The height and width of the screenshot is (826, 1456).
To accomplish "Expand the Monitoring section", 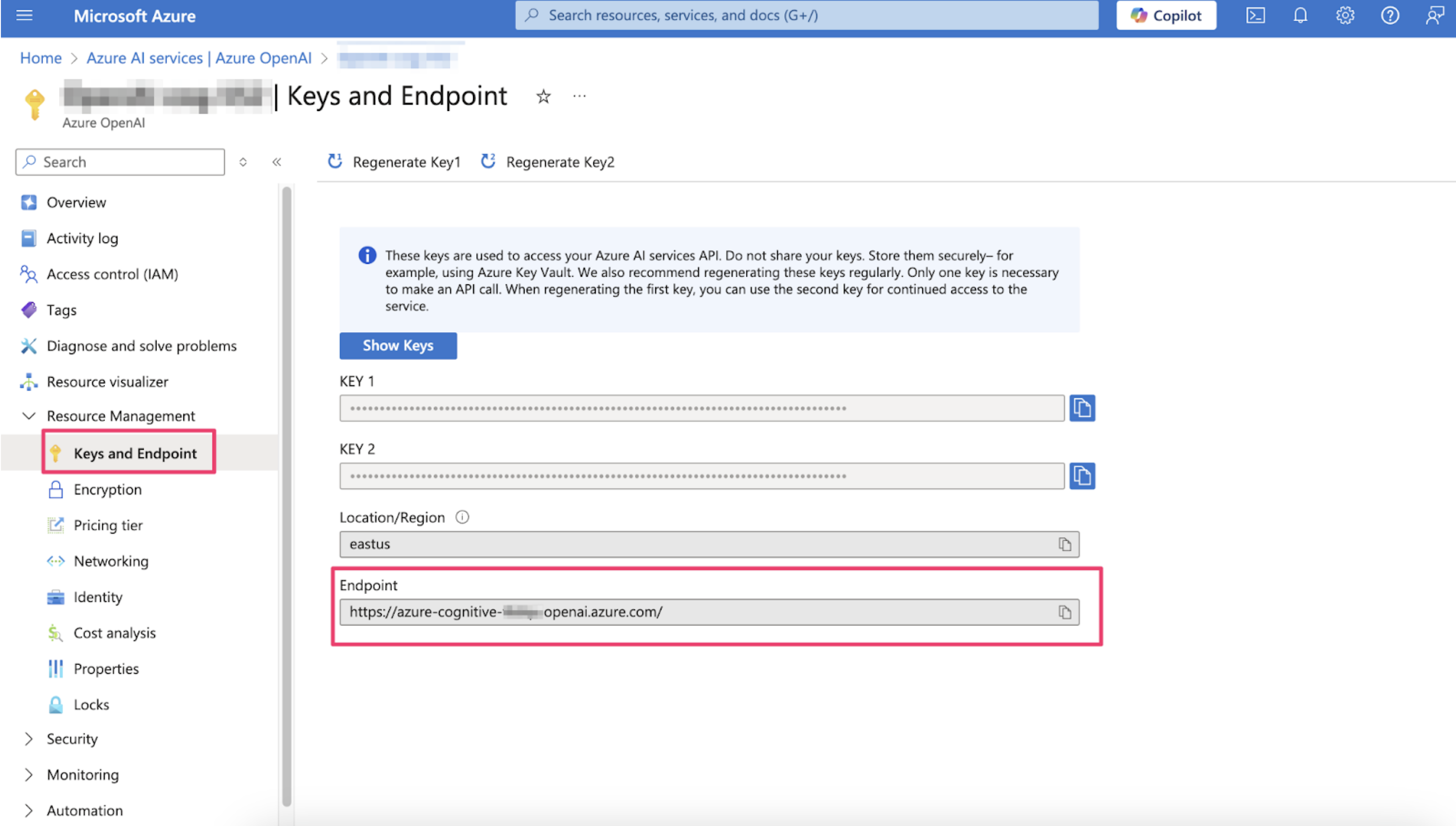I will point(29,775).
